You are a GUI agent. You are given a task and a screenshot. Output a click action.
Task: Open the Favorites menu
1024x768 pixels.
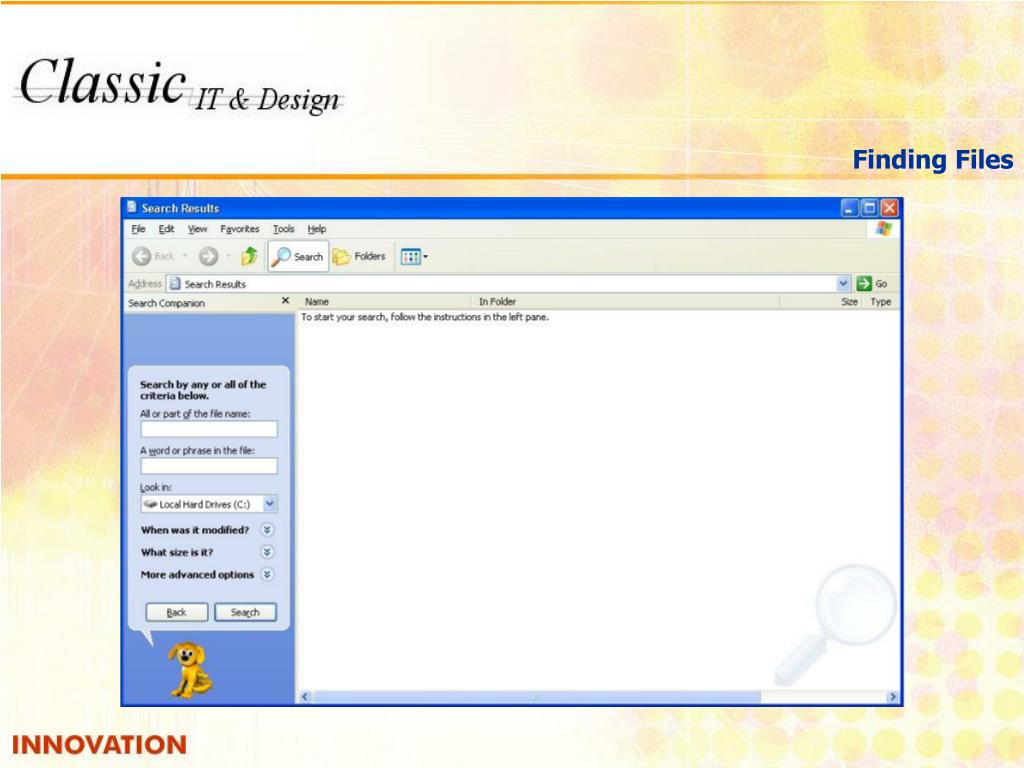pyautogui.click(x=240, y=229)
